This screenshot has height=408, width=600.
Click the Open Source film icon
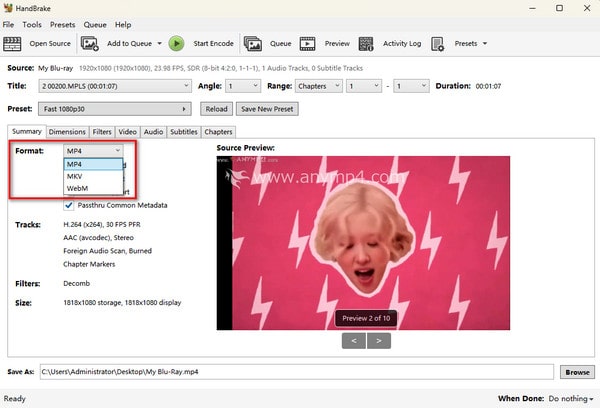pyautogui.click(x=13, y=44)
